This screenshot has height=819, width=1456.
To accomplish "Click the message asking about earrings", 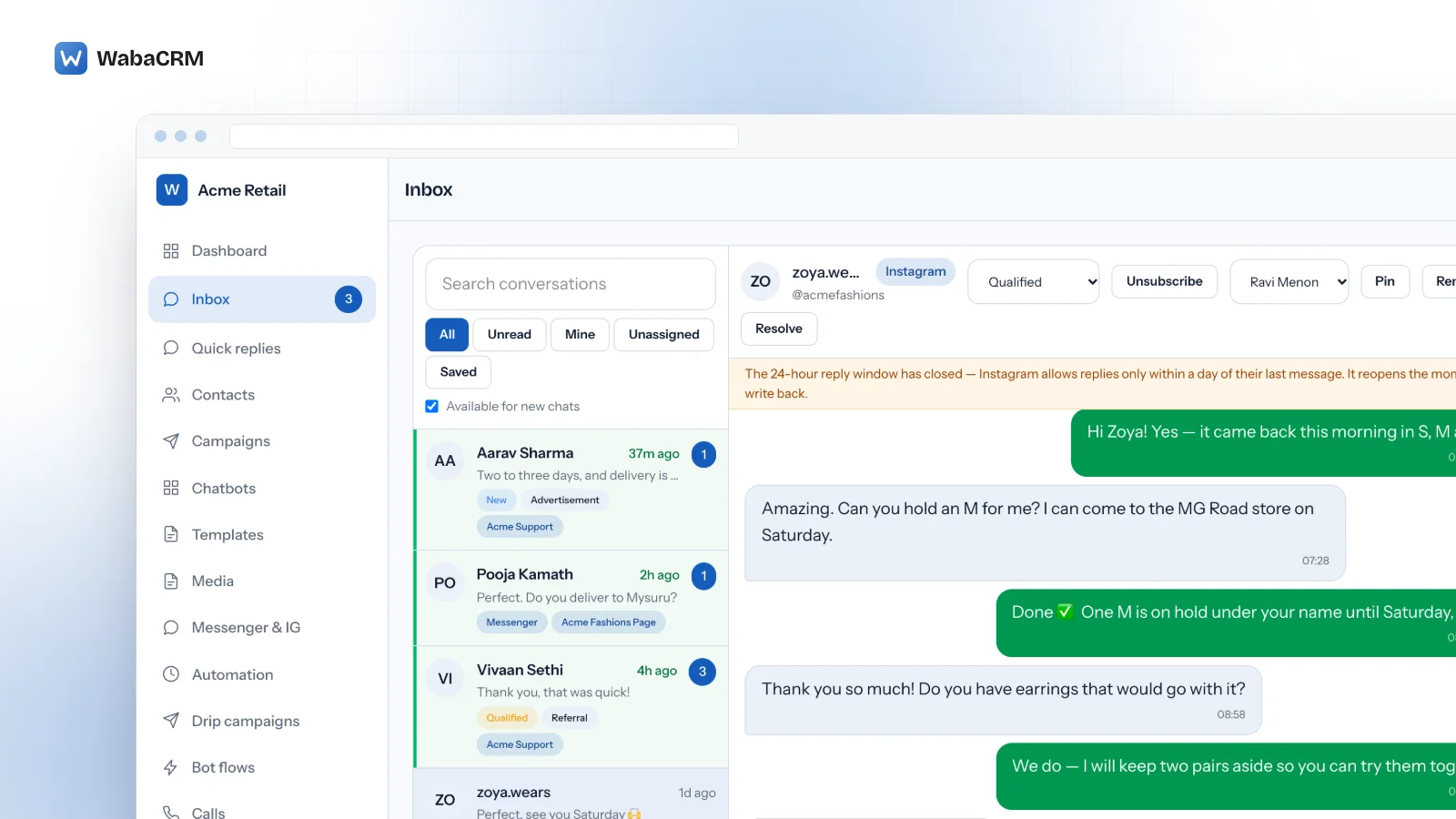I will point(1003,700).
